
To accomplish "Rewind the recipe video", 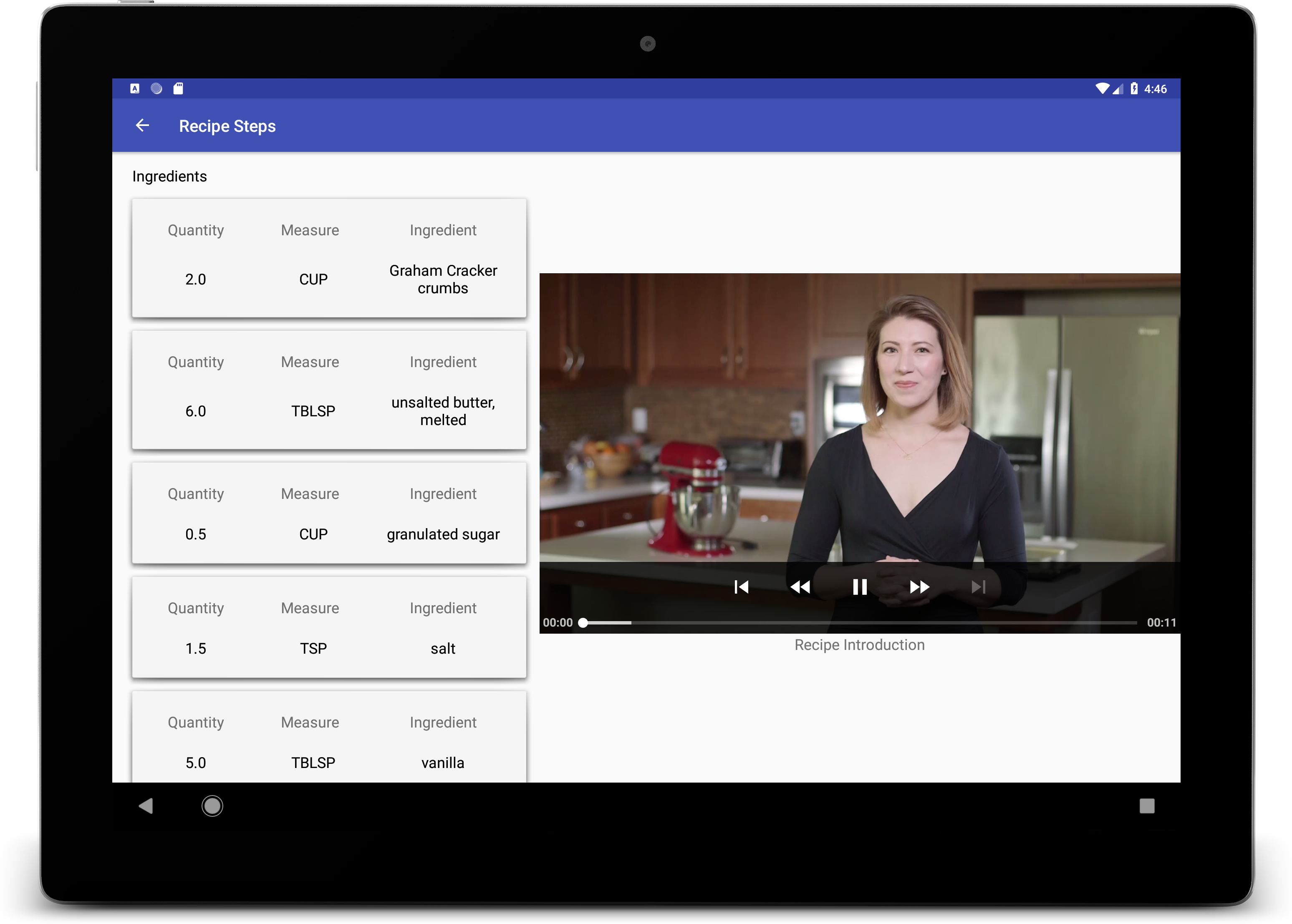I will pyautogui.click(x=800, y=587).
